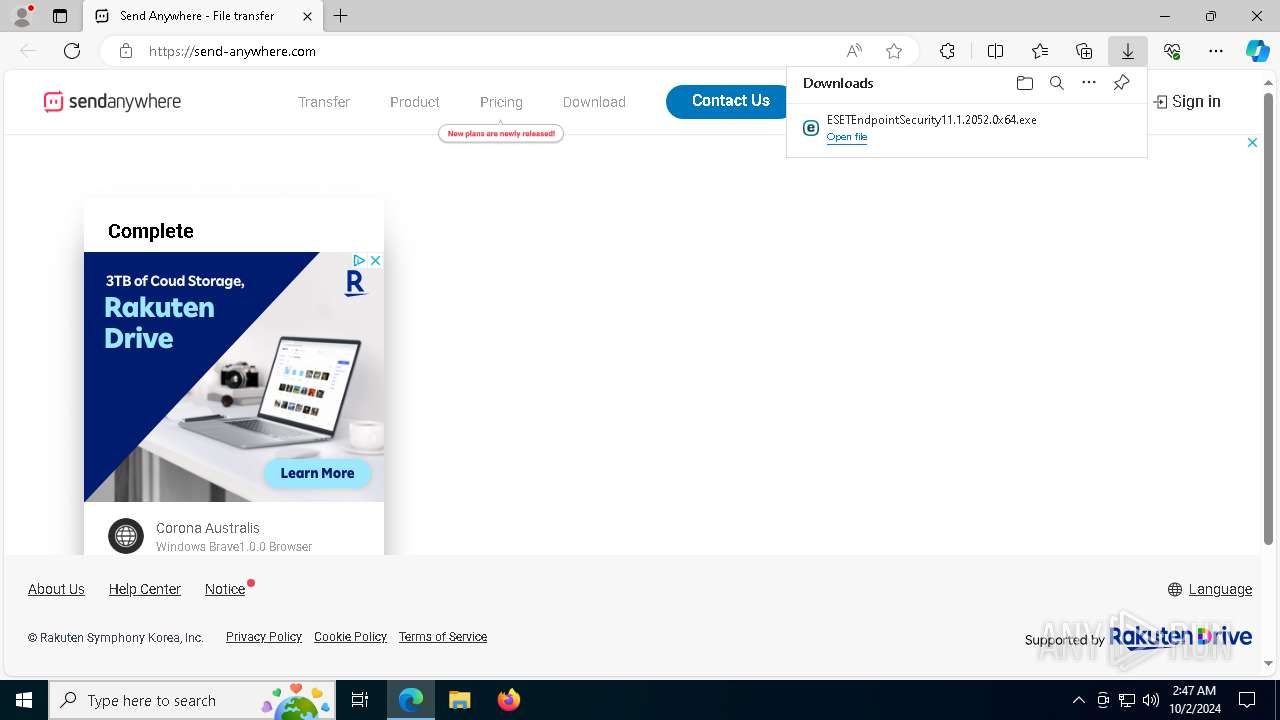The height and width of the screenshot is (720, 1280).
Task: Open the Favorites list icon
Action: pos(1040,51)
